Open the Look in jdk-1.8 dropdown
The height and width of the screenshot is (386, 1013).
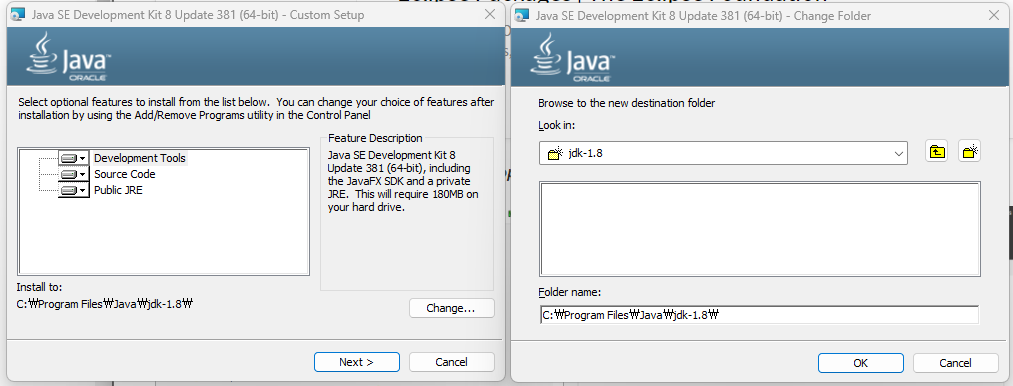(724, 153)
